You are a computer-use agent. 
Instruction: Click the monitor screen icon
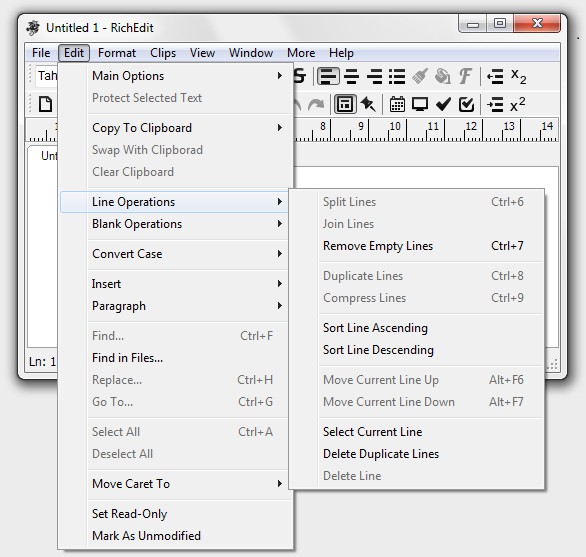420,104
